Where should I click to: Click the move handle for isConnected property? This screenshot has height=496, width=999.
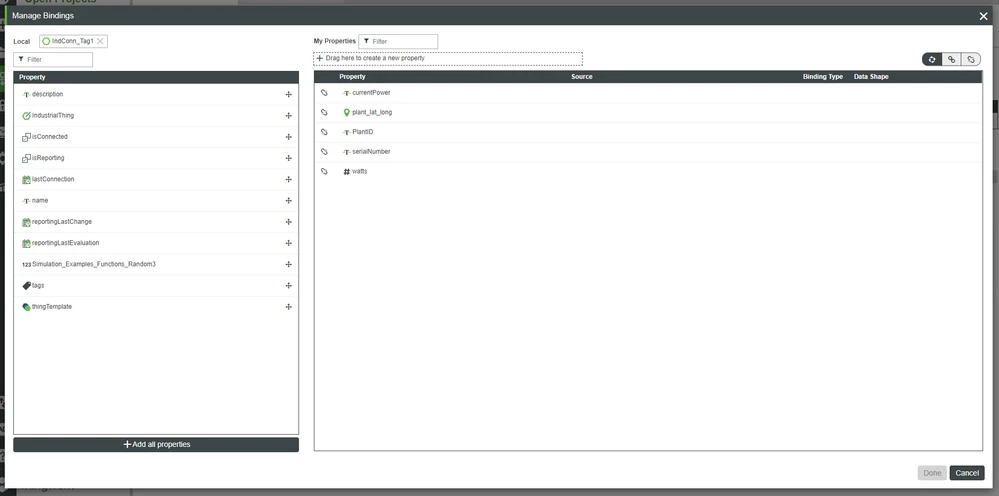(289, 137)
